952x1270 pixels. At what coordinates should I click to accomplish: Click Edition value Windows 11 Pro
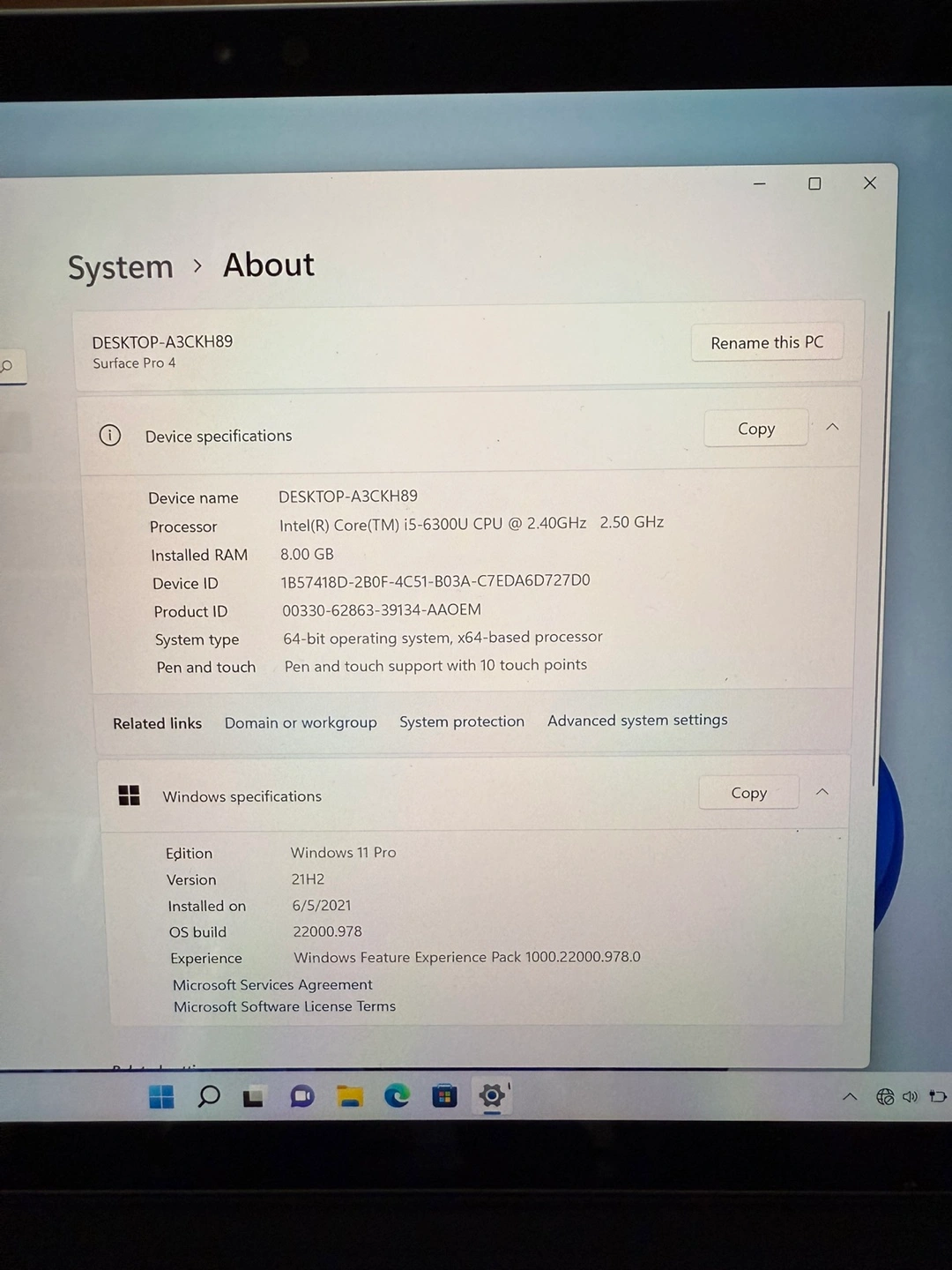(x=344, y=852)
